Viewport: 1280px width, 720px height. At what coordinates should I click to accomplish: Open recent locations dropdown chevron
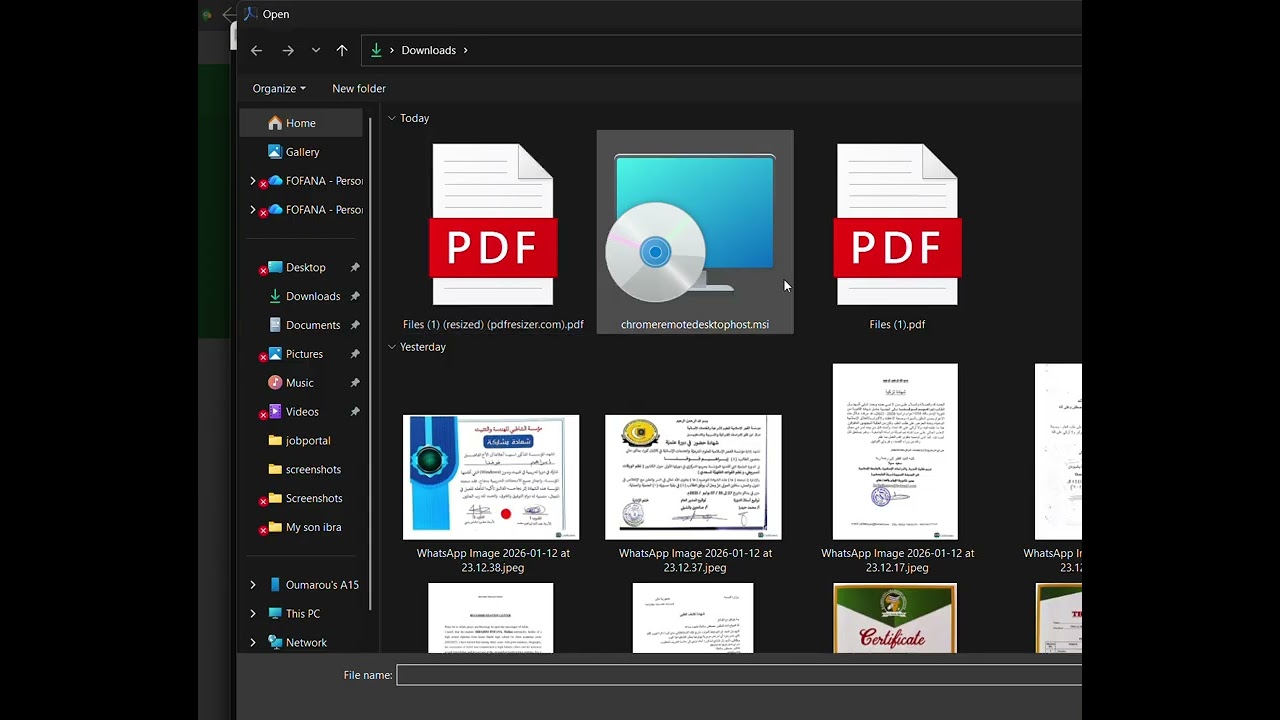pos(316,50)
